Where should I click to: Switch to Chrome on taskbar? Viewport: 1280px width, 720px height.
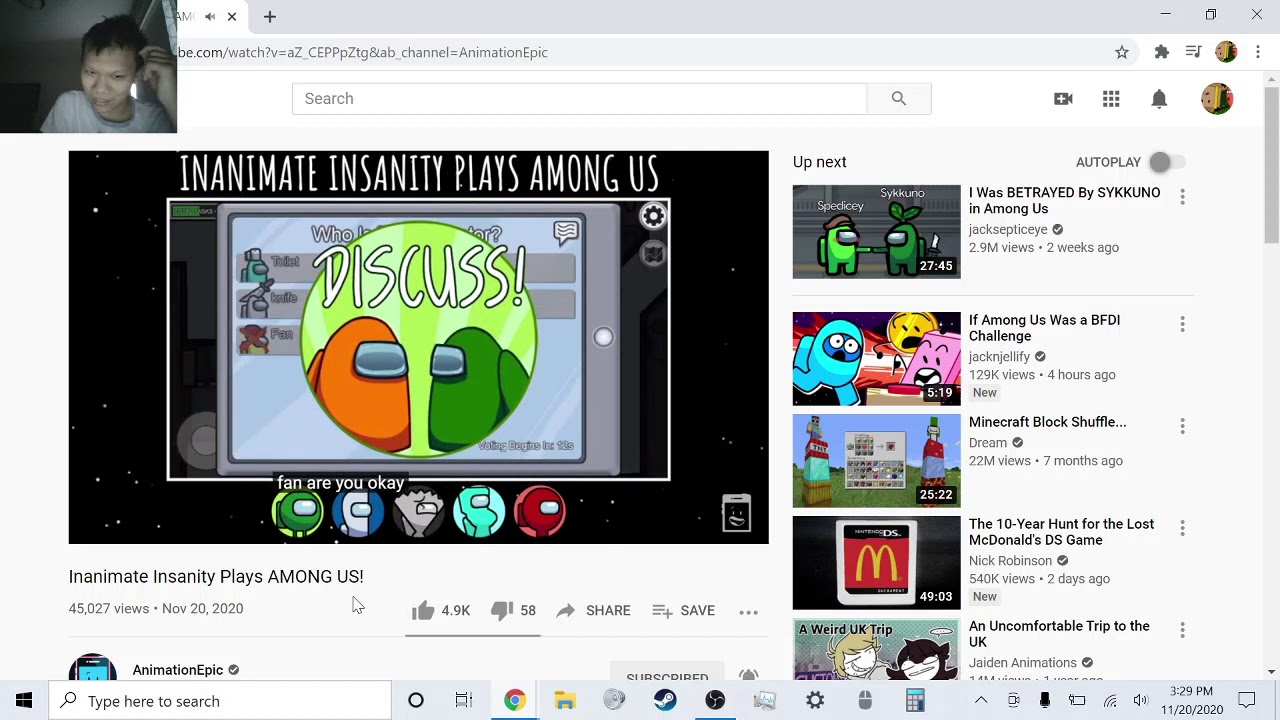514,701
